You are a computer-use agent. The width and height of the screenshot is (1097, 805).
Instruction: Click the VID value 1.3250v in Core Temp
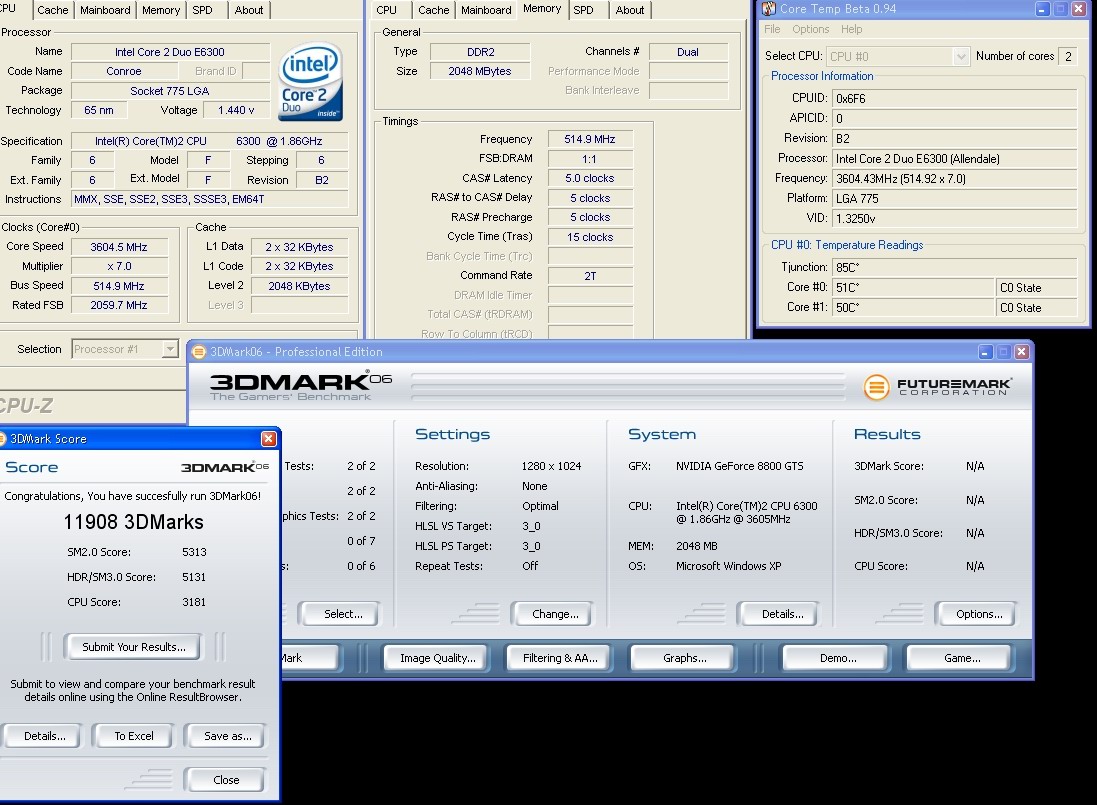tap(954, 218)
